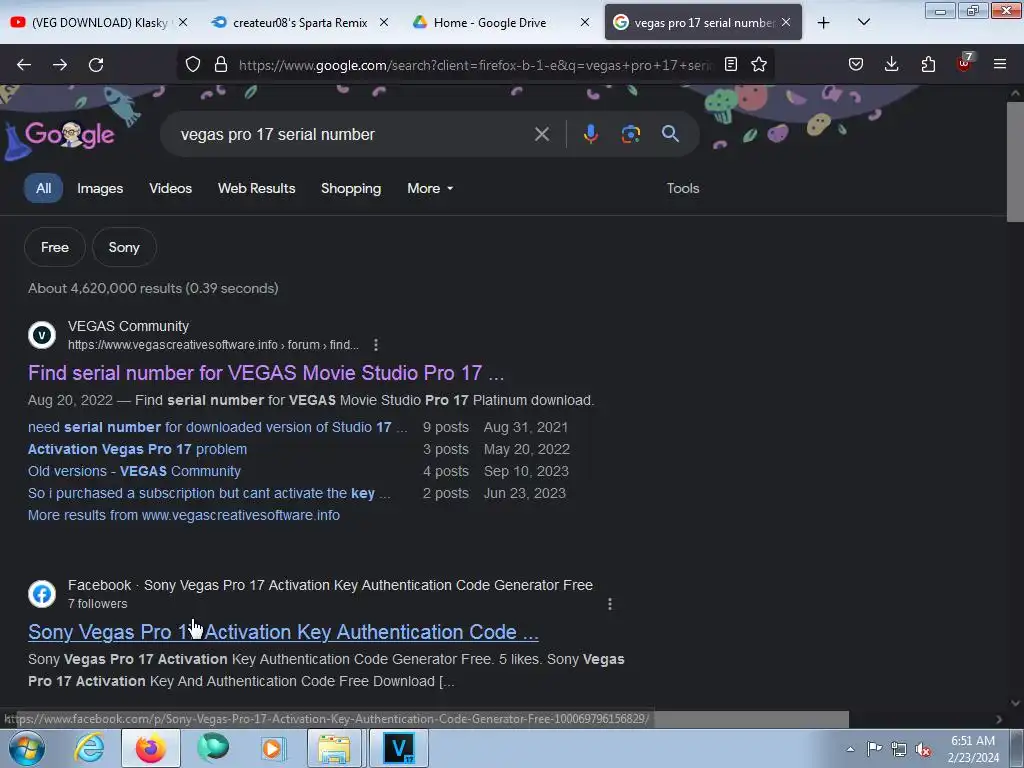Viewport: 1024px width, 768px height.
Task: Open Old versions - VEGAS Community link
Action: pos(134,472)
